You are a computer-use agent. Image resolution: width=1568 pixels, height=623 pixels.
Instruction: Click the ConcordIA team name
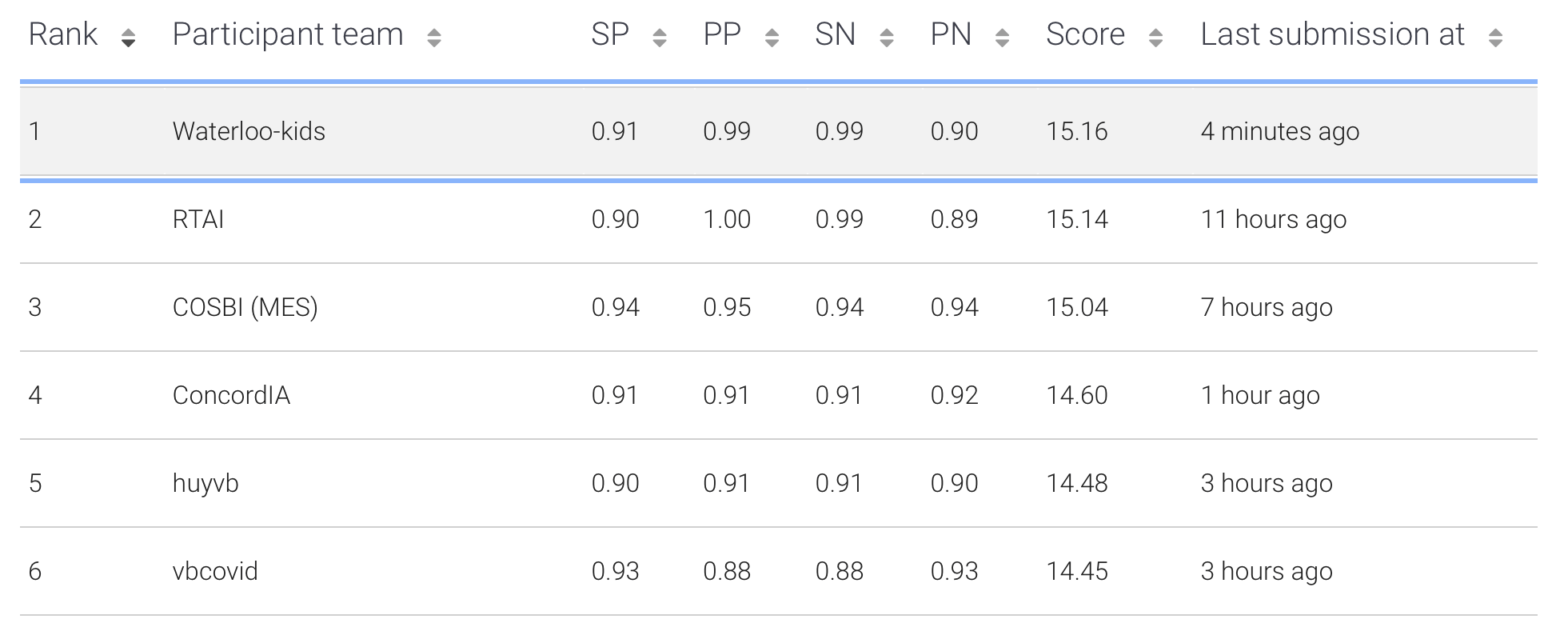[x=231, y=395]
